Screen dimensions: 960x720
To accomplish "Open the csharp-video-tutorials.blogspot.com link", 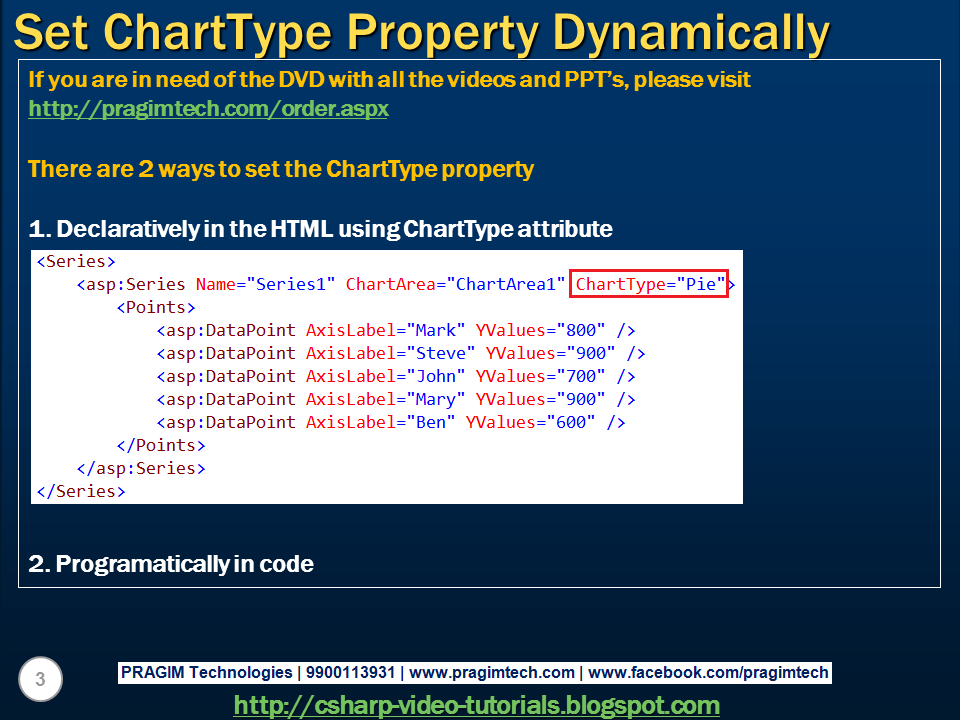I will (x=477, y=705).
